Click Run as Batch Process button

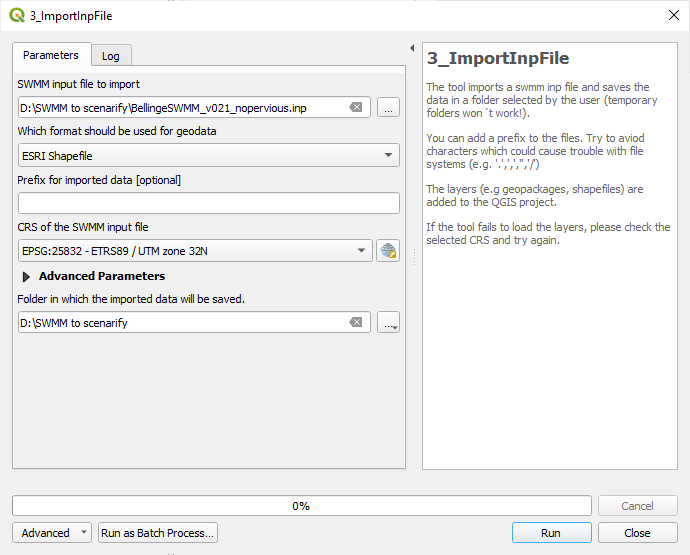[x=158, y=533]
